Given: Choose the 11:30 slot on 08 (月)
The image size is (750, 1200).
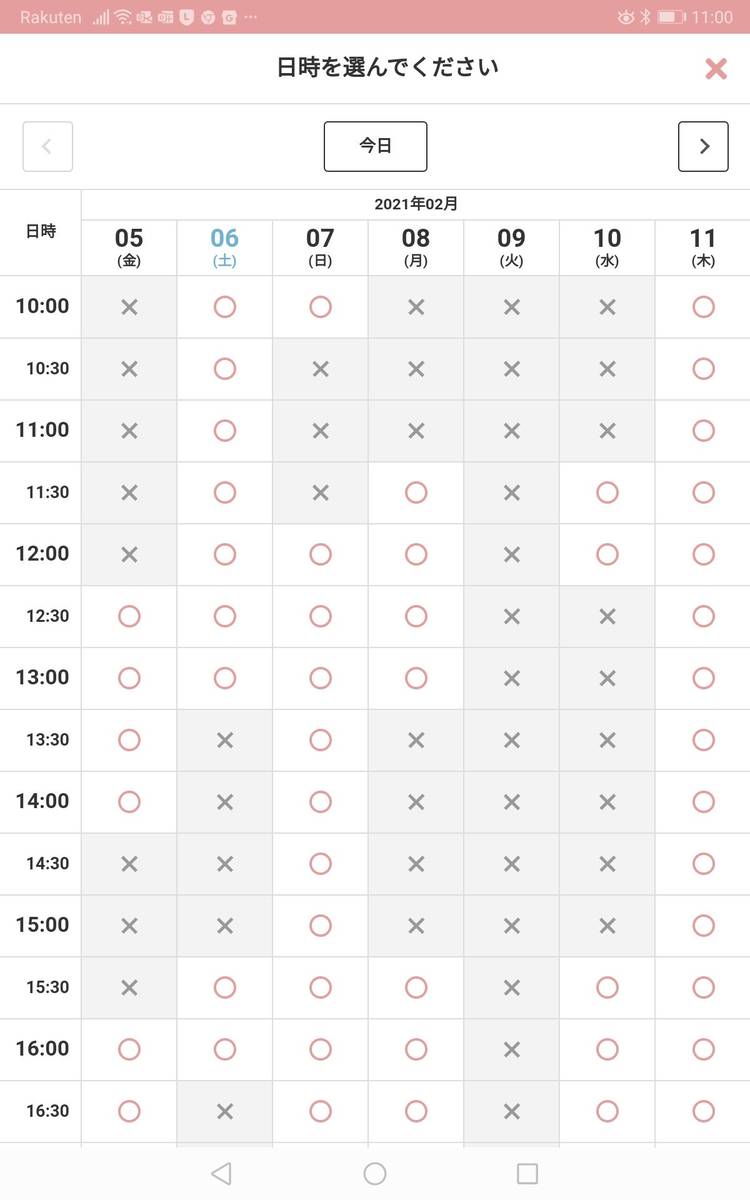Looking at the screenshot, I should pyautogui.click(x=416, y=492).
